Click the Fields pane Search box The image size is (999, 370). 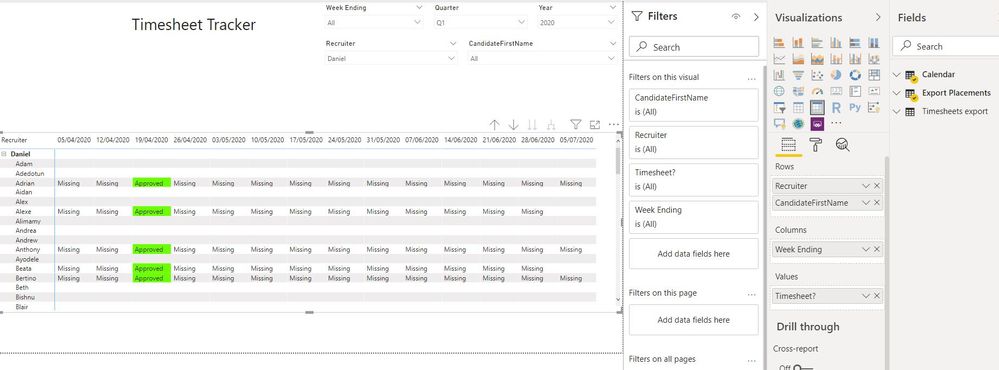click(x=945, y=46)
